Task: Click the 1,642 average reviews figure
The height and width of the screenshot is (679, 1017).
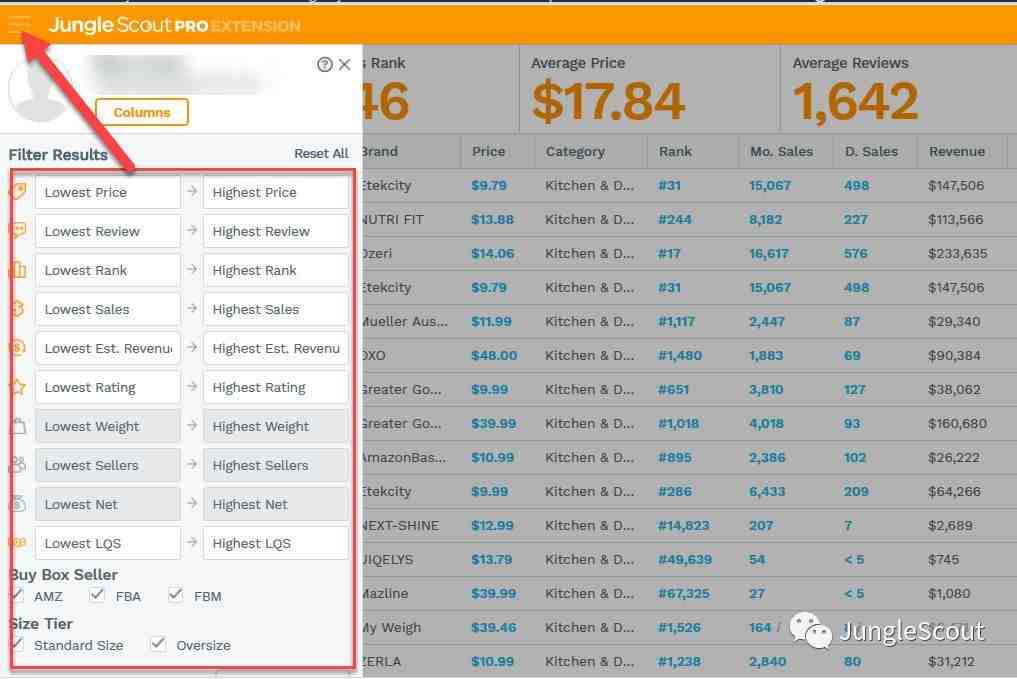Action: coord(855,101)
